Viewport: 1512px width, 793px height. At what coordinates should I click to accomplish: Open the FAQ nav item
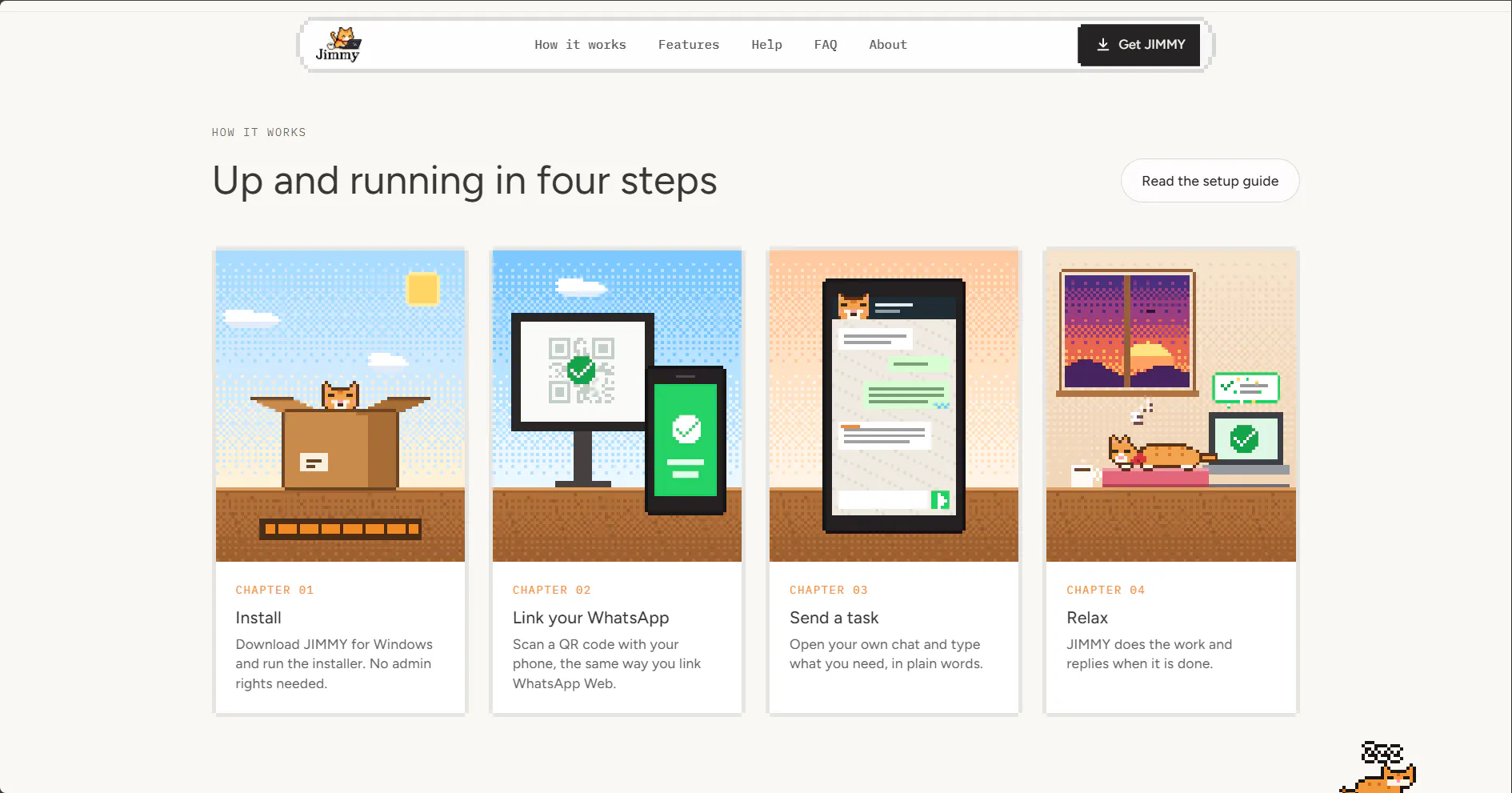(x=826, y=45)
